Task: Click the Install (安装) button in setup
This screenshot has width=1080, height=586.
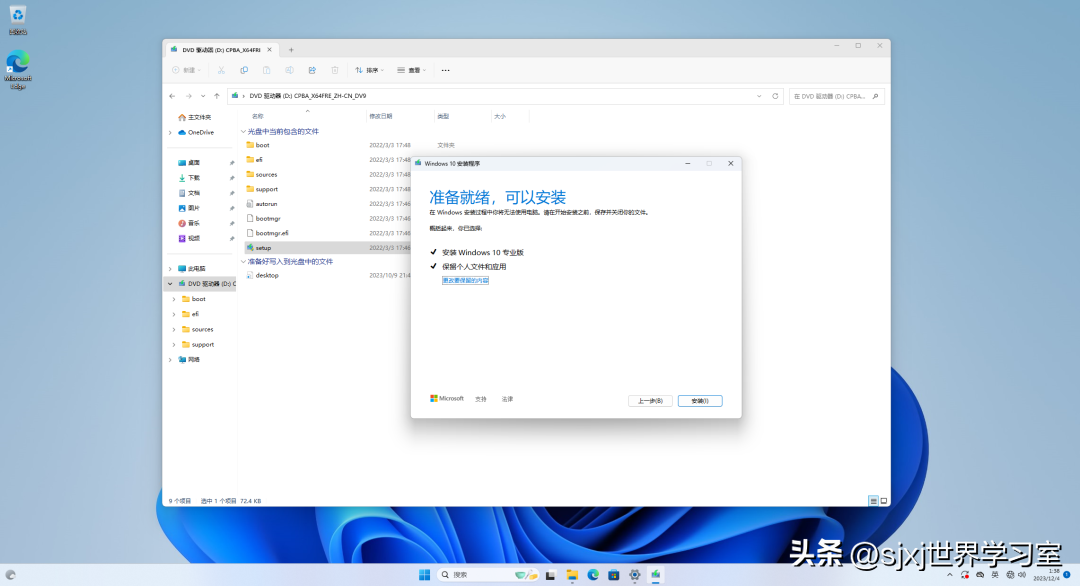Action: point(700,401)
